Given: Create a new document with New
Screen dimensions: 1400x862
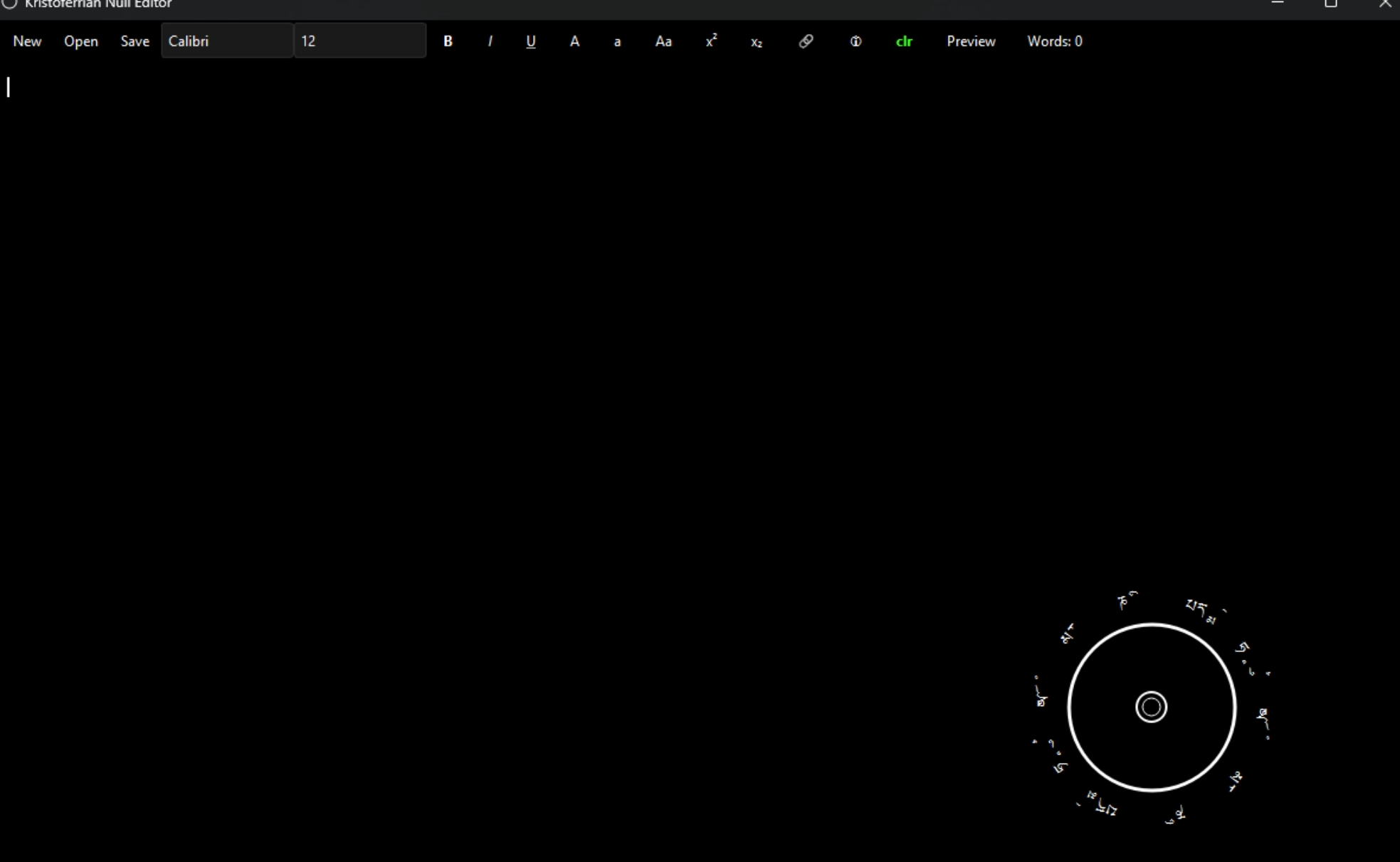Looking at the screenshot, I should point(27,41).
